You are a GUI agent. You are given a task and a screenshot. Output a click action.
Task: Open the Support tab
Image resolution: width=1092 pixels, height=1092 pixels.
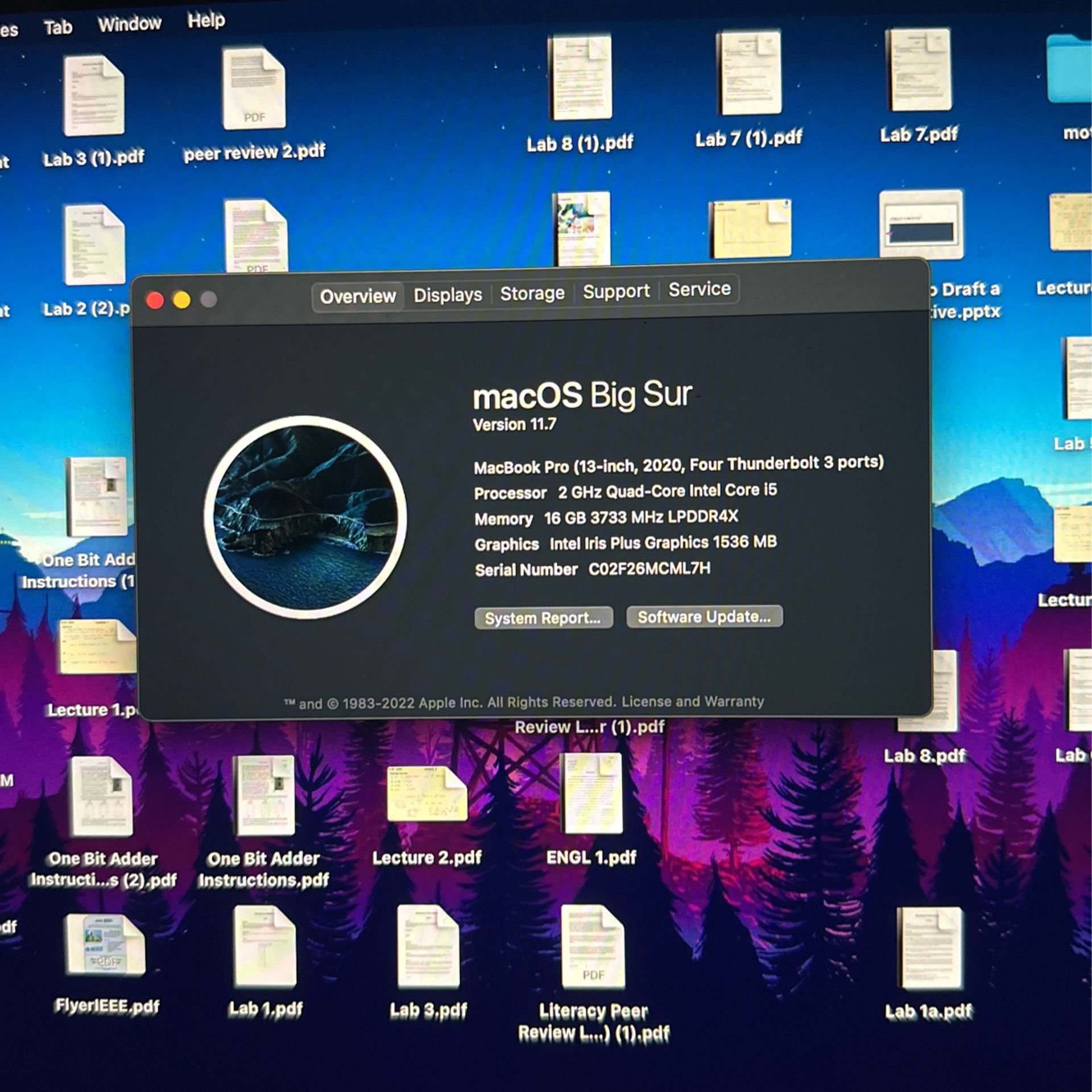616,291
